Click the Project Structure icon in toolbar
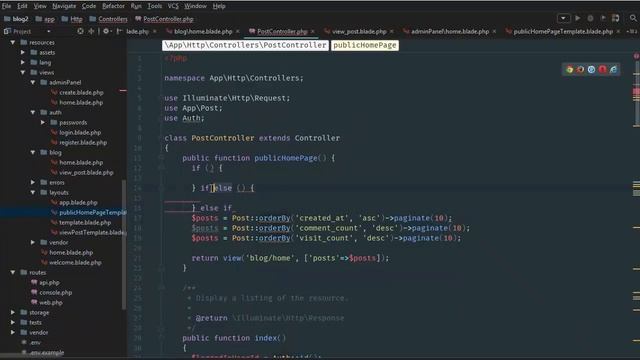The height and width of the screenshot is (360, 640). pyautogui.click(x=616, y=18)
